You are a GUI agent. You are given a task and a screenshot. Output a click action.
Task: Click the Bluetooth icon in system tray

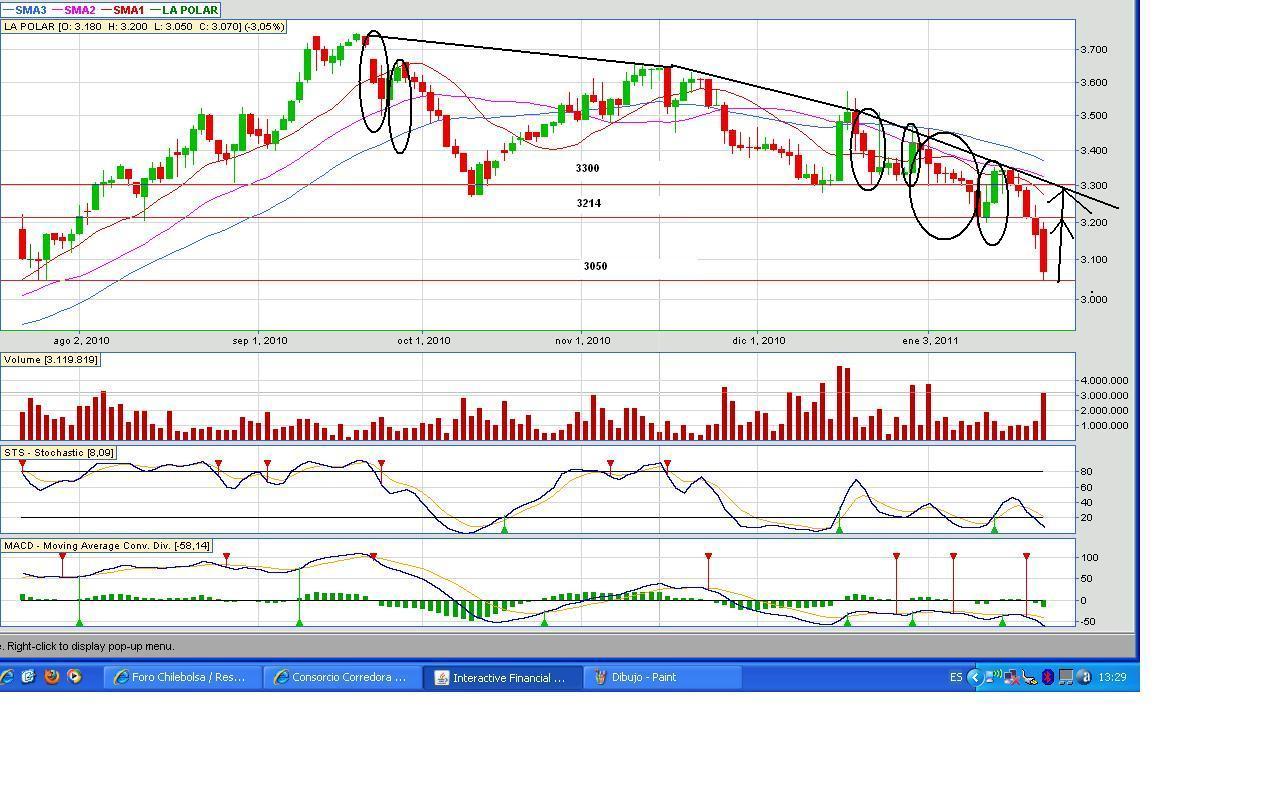1047,677
